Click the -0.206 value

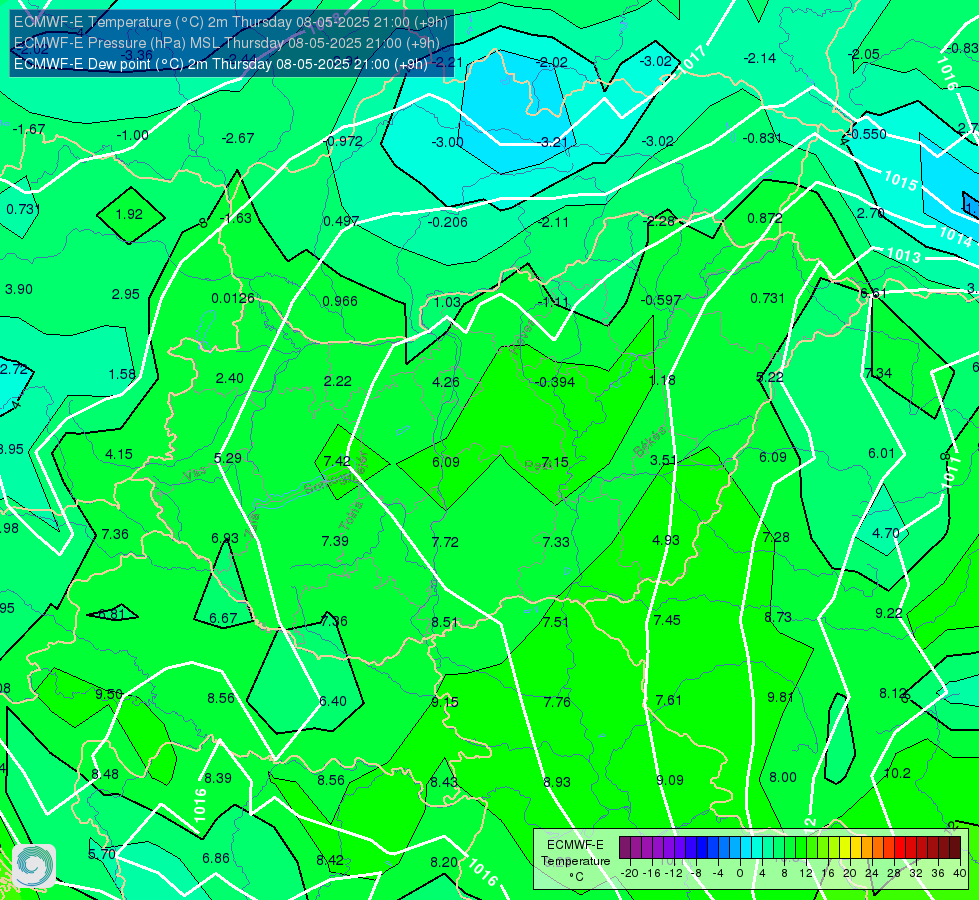[448, 222]
